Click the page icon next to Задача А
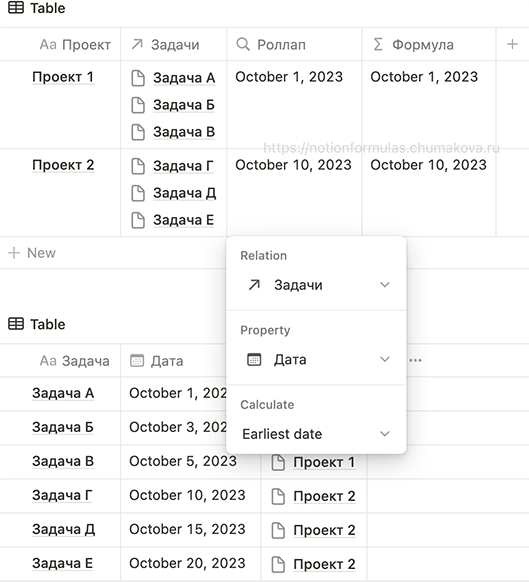Viewport: 529px width, 582px height. 138,78
